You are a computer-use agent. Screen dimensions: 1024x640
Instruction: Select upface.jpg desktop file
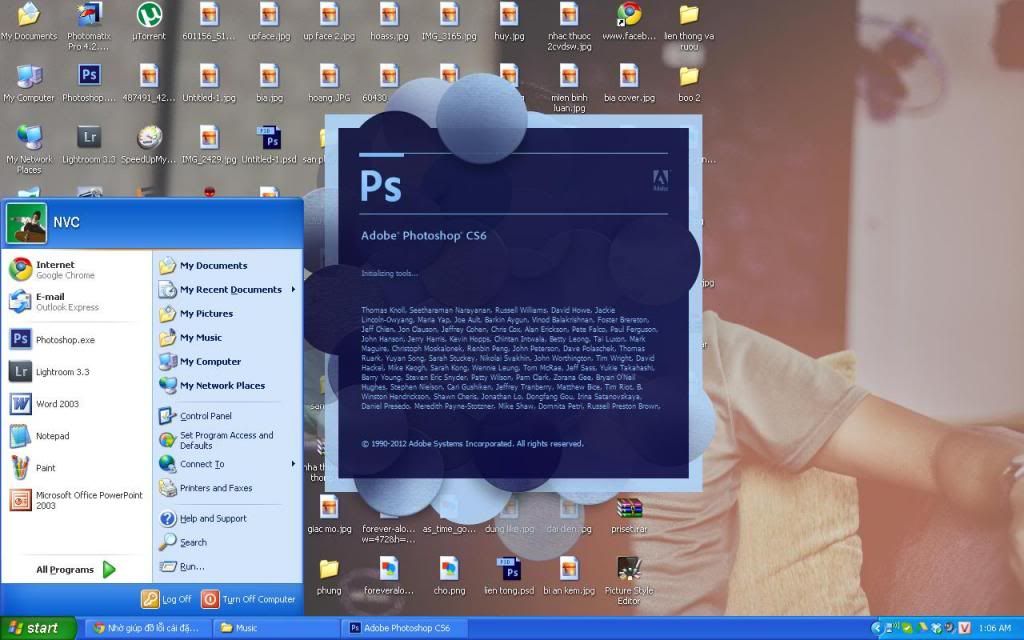click(269, 22)
